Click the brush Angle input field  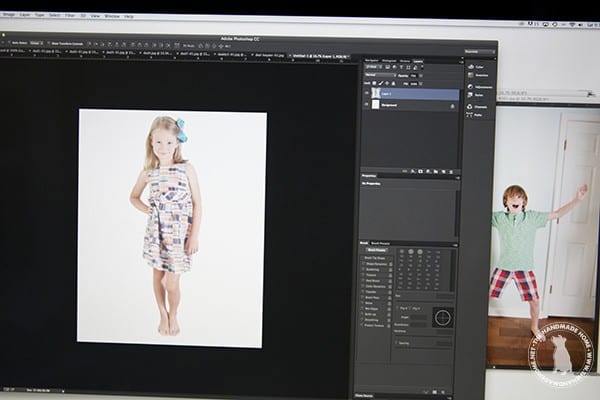coord(418,317)
